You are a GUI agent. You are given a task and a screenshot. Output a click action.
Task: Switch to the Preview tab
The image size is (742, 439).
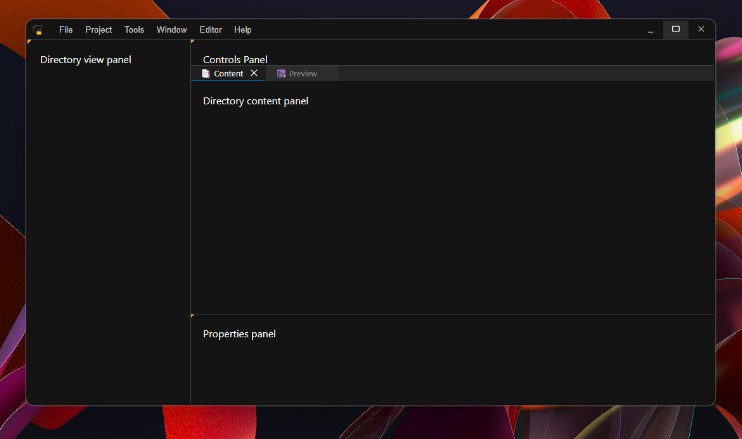pyautogui.click(x=303, y=74)
